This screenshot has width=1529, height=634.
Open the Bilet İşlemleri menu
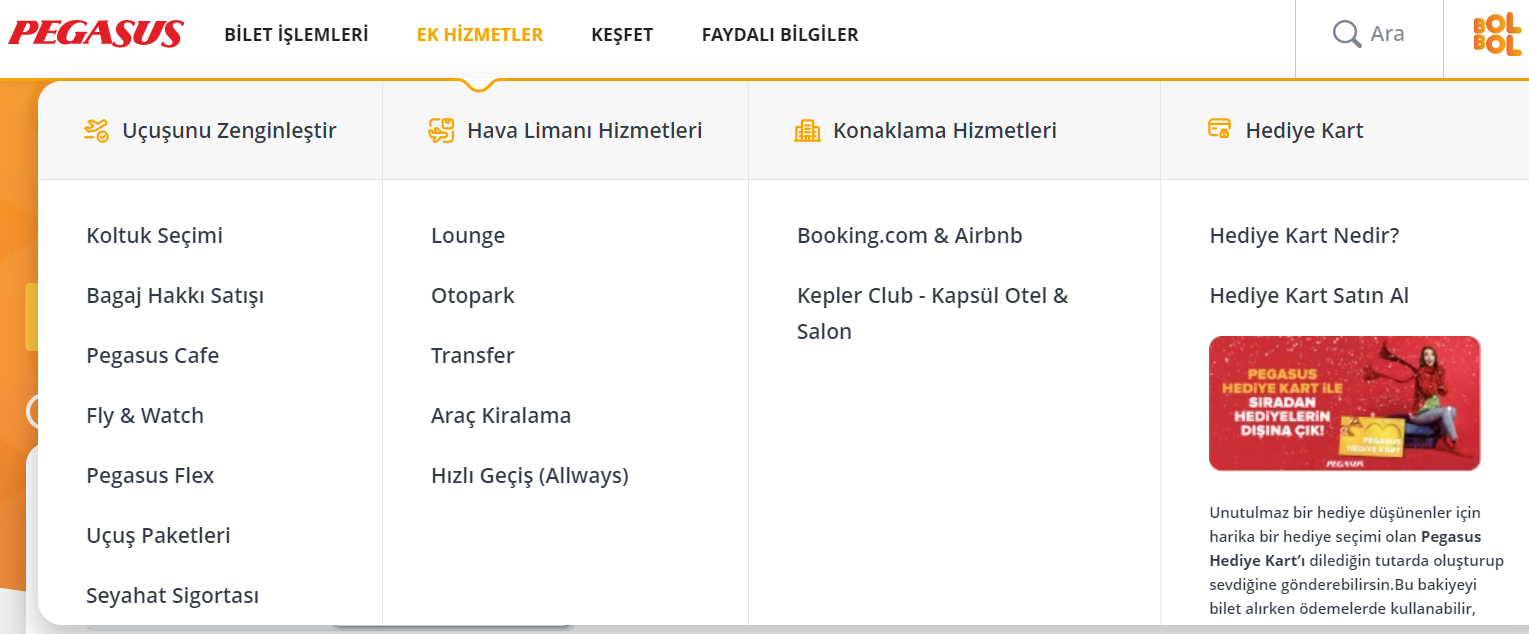pos(296,35)
